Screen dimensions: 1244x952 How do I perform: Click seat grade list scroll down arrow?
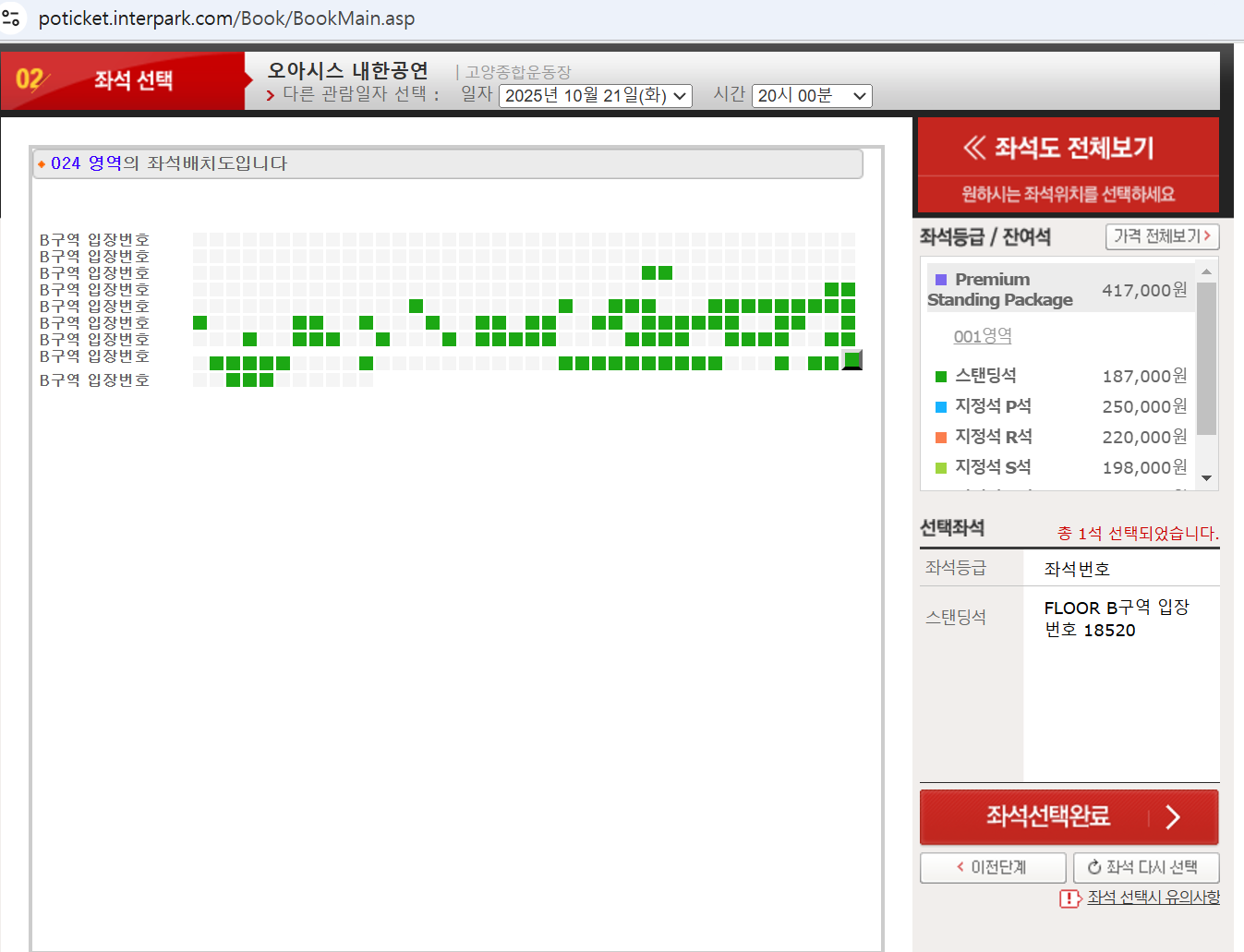(x=1206, y=478)
